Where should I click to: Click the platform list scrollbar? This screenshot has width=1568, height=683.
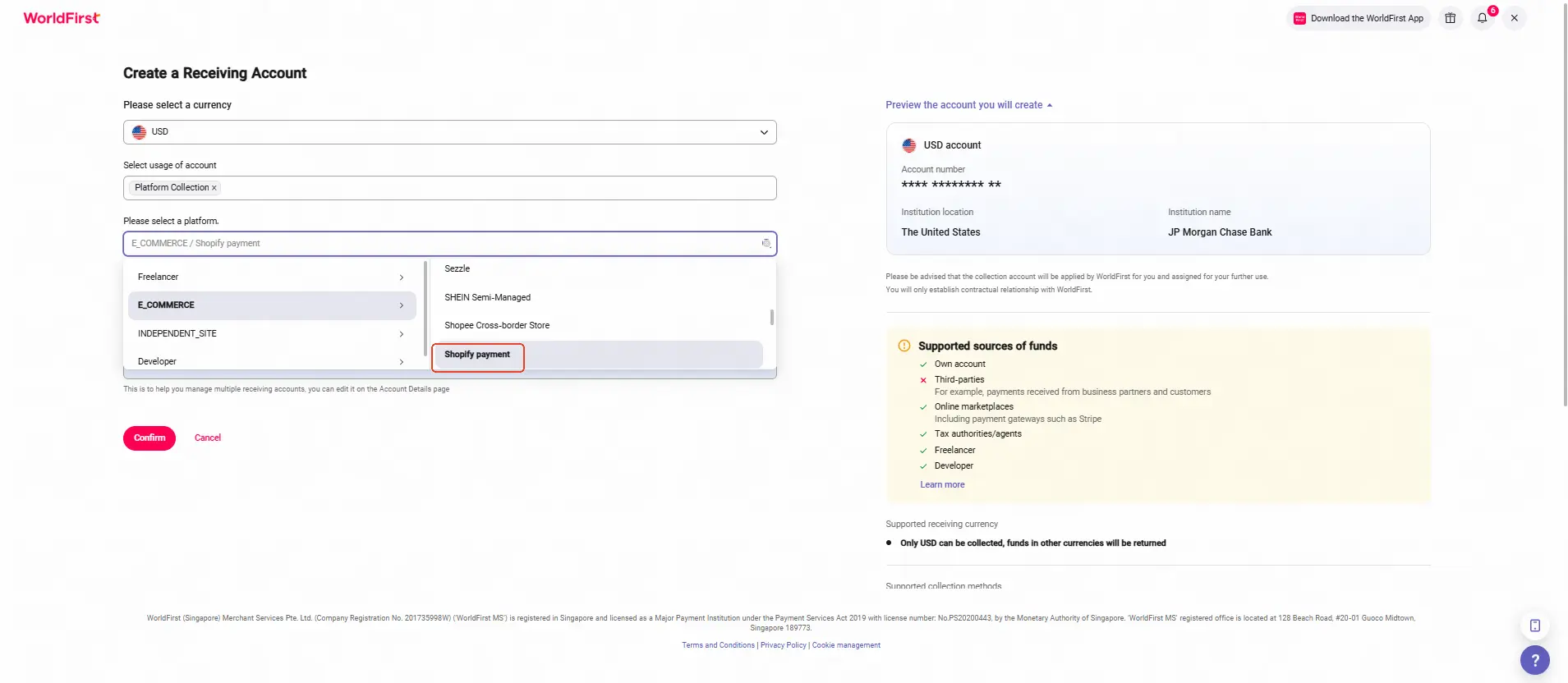click(771, 317)
